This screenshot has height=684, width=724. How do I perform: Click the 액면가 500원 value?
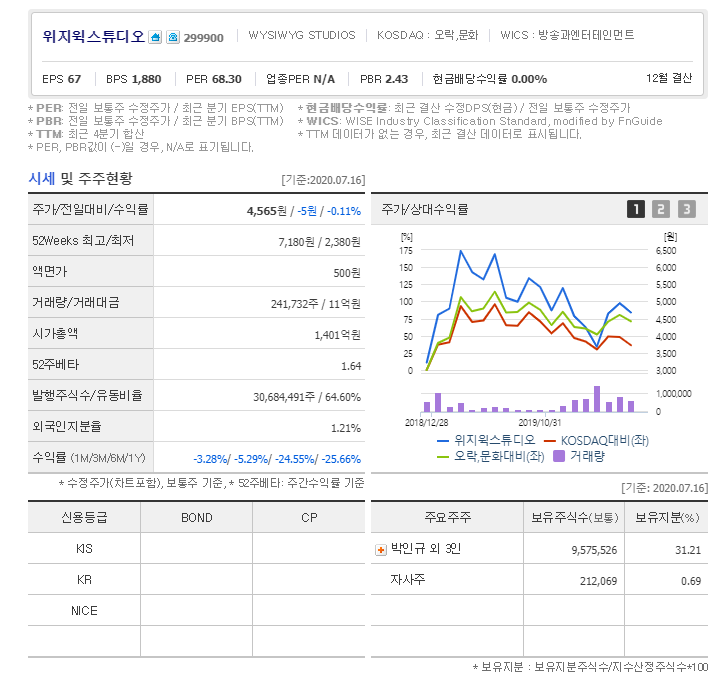[347, 273]
